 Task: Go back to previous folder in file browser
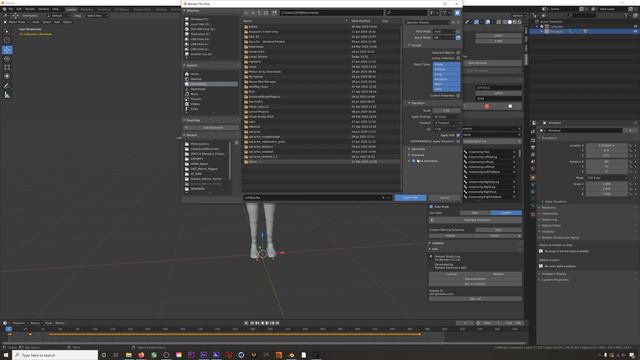click(x=246, y=13)
